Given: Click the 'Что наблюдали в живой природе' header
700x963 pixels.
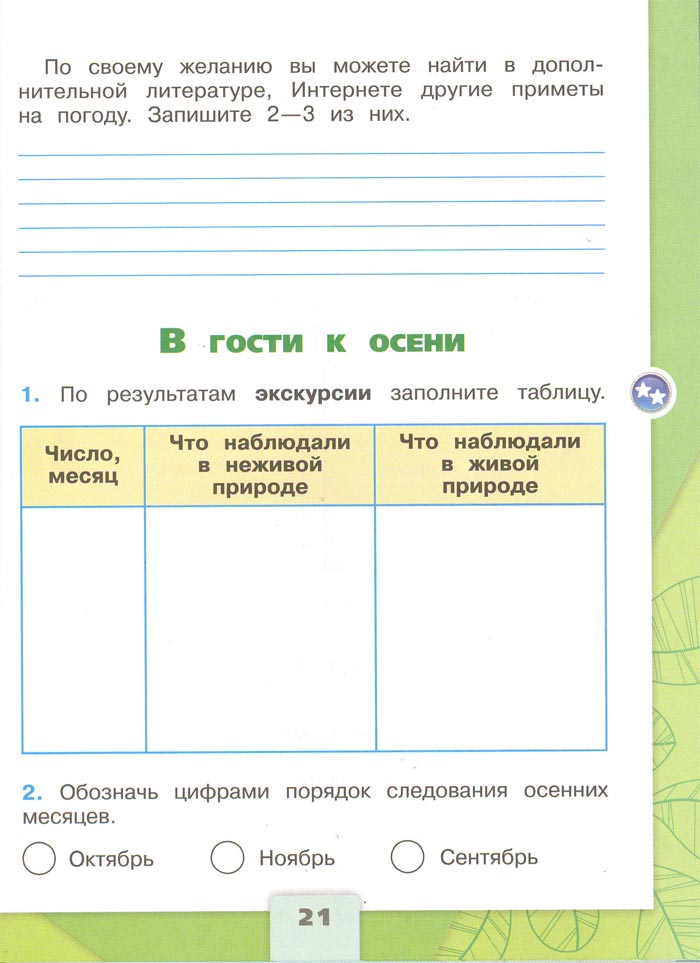Looking at the screenshot, I should pyautogui.click(x=490, y=464).
